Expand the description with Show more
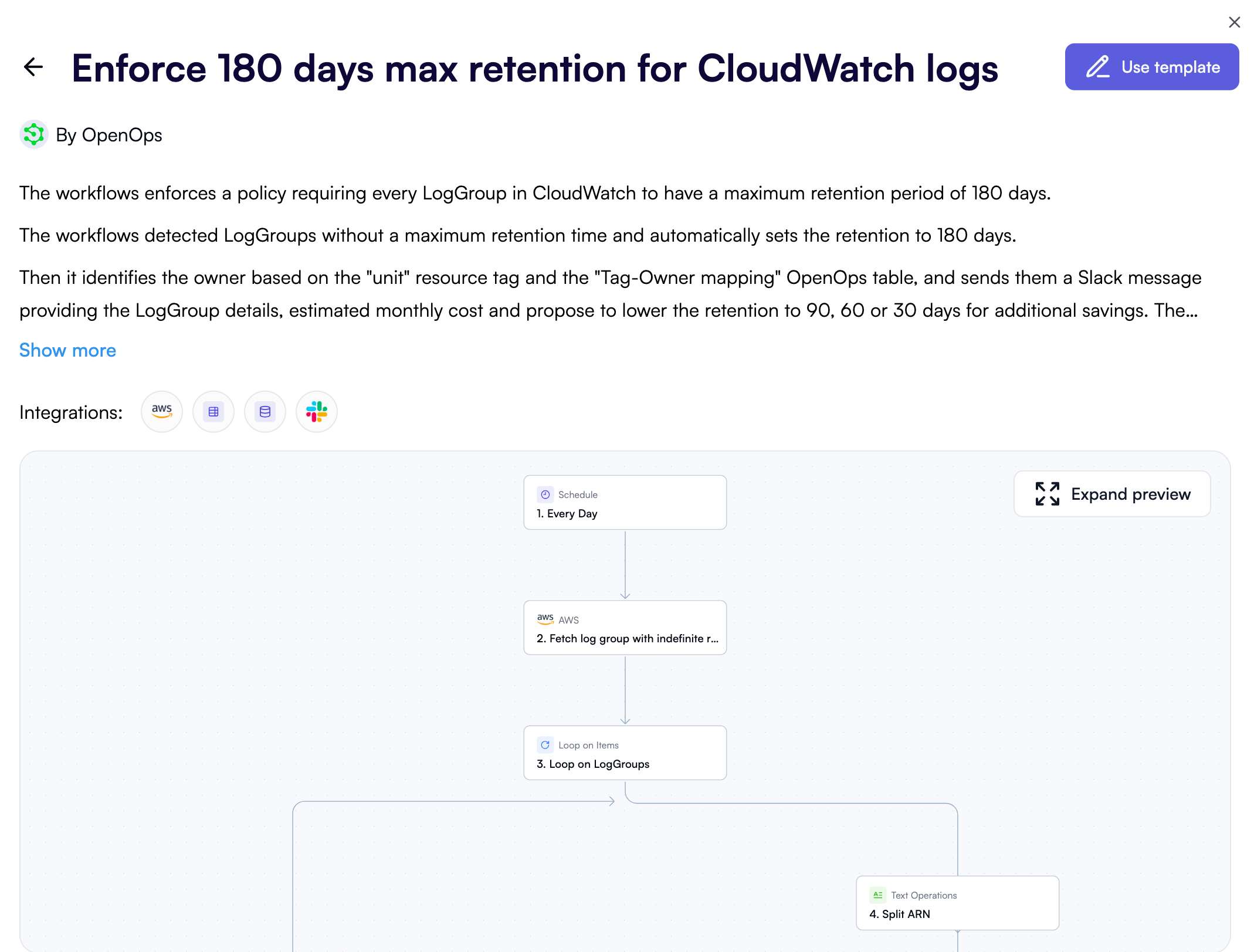This screenshot has width=1254, height=952. [x=67, y=350]
